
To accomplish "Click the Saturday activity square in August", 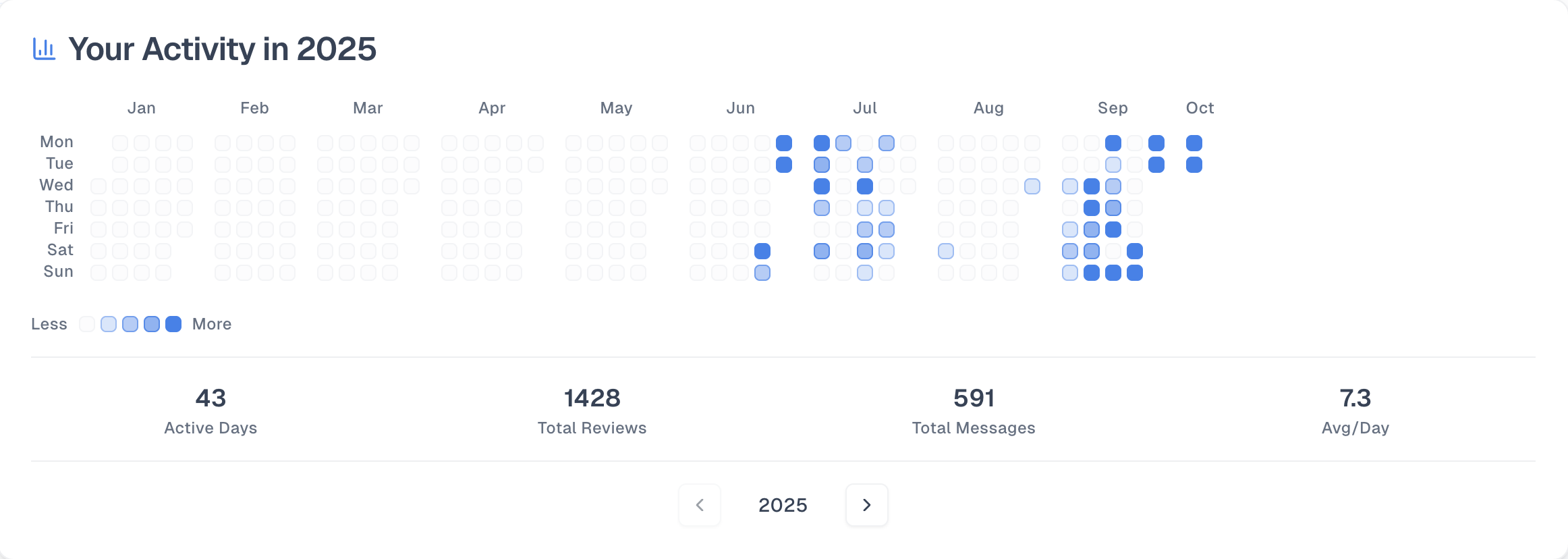I will tap(947, 250).
